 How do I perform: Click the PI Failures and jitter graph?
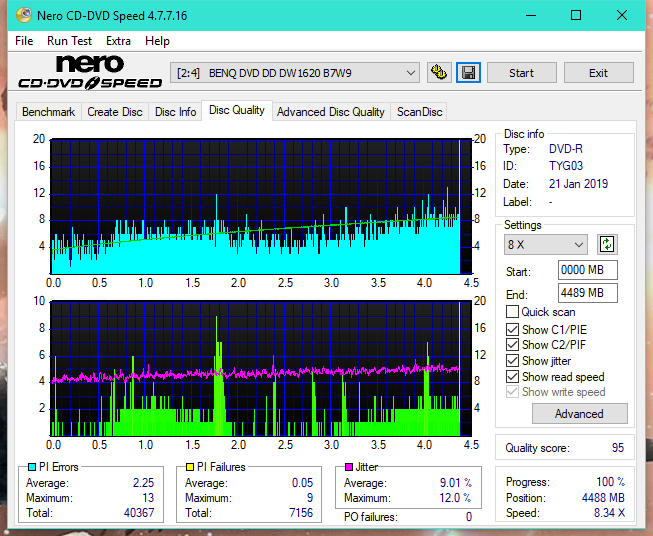pyautogui.click(x=261, y=369)
